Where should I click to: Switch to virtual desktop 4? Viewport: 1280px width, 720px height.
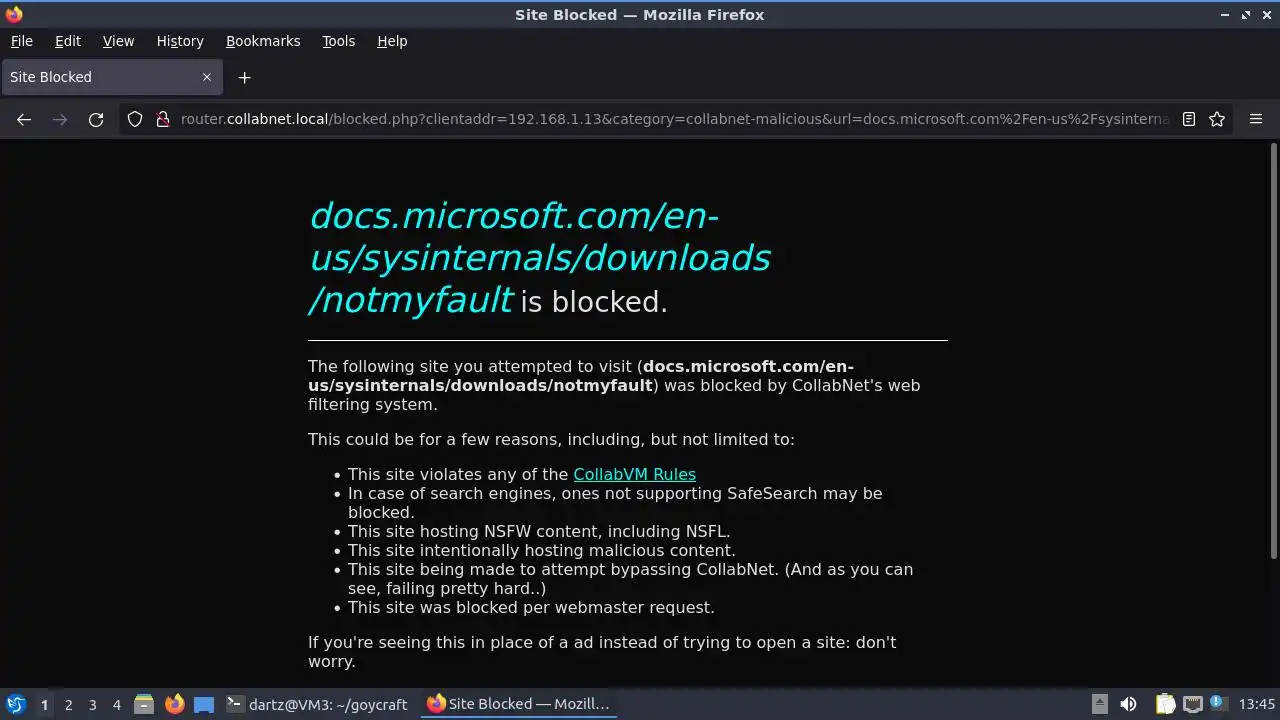click(x=116, y=705)
